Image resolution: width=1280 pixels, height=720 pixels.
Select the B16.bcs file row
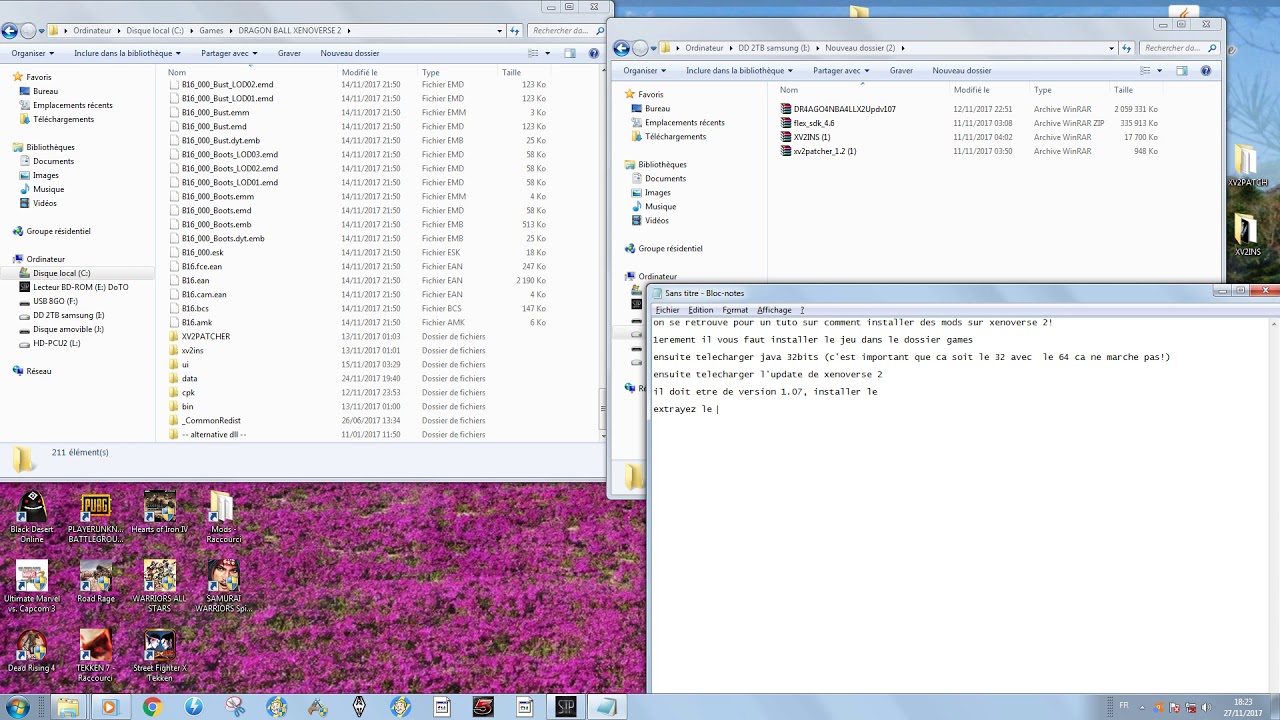click(x=195, y=309)
